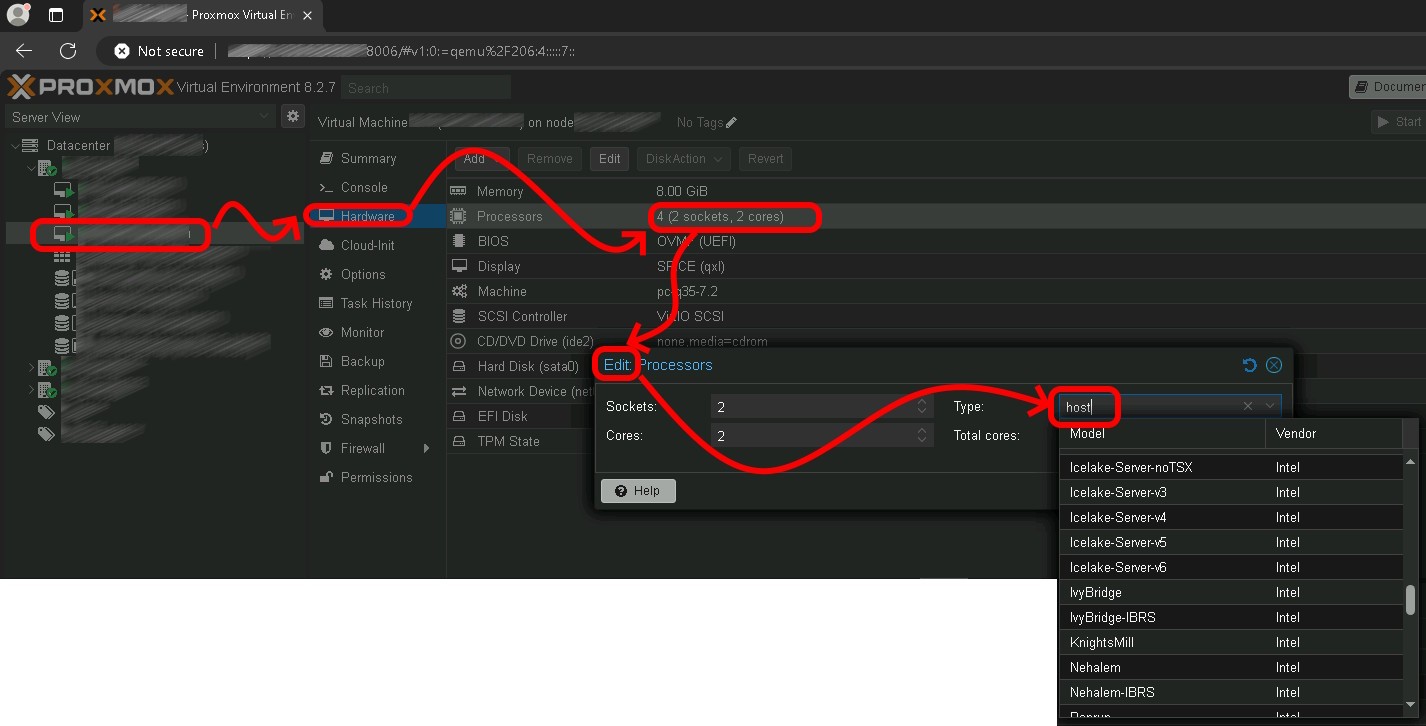Close the Edit Processors dialog
This screenshot has width=1426, height=726.
(x=1273, y=365)
